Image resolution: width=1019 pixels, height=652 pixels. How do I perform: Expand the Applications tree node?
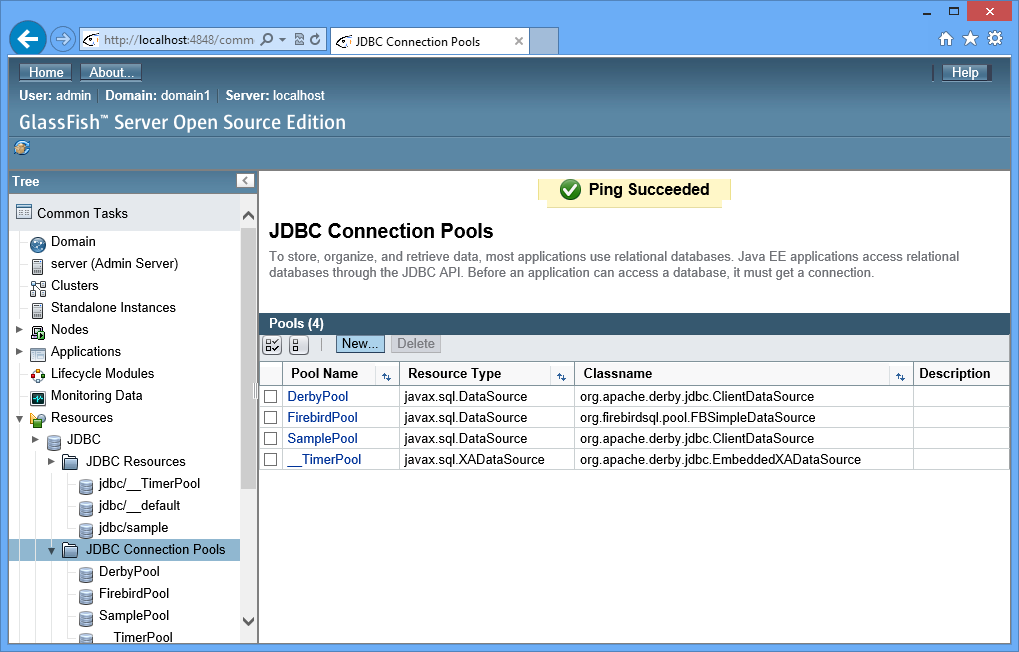coord(19,352)
